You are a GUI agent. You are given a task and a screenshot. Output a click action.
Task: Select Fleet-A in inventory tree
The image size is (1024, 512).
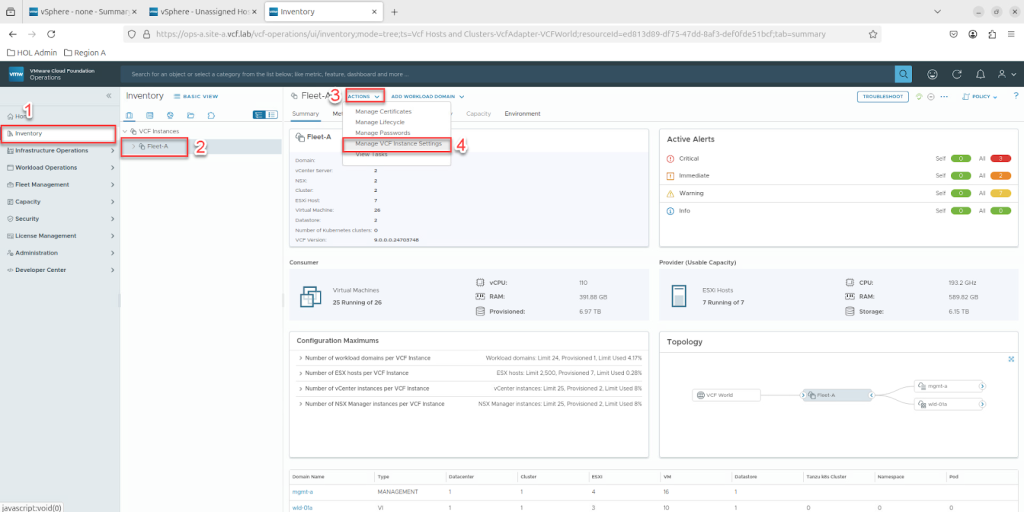(157, 146)
